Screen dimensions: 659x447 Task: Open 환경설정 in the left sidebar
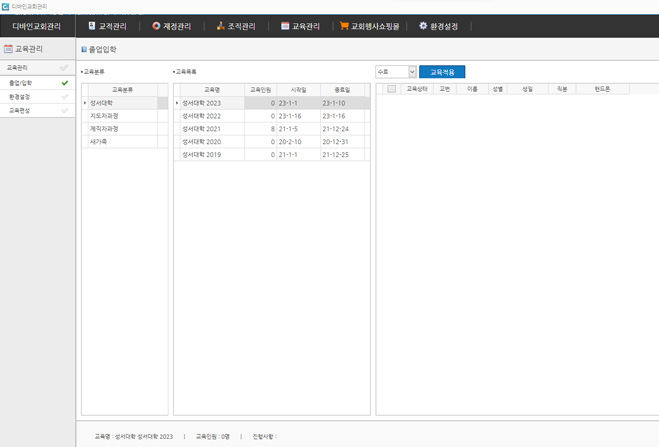[20, 97]
